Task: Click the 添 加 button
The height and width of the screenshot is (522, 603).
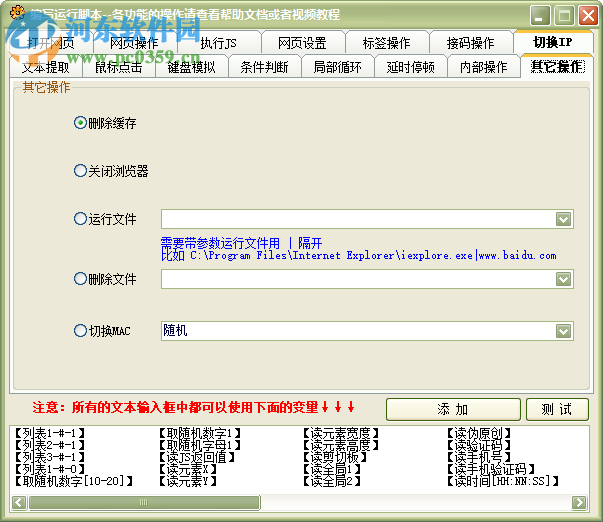Action: pyautogui.click(x=453, y=409)
